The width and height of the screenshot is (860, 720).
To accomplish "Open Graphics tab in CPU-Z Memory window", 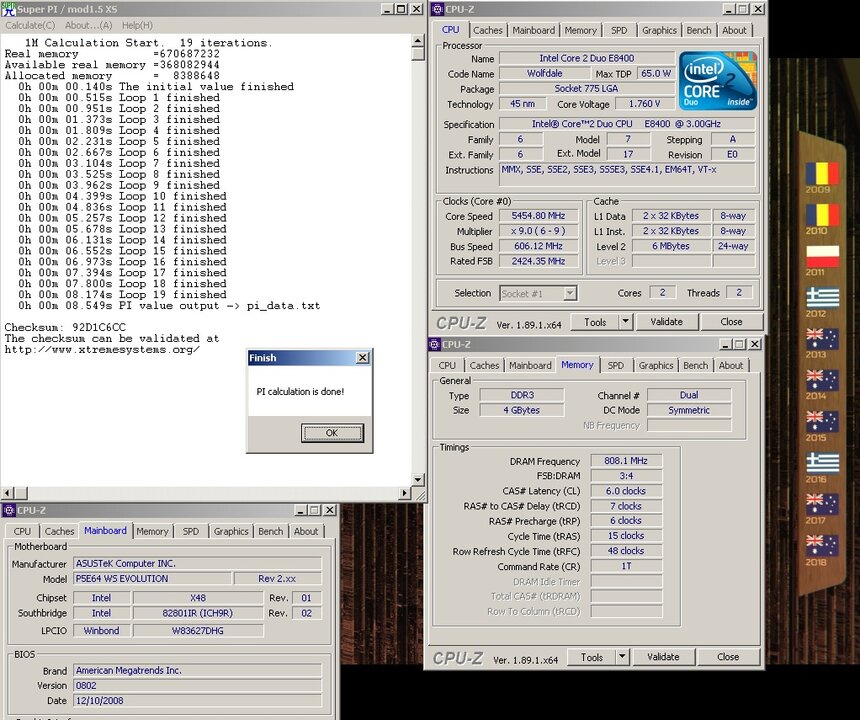I will tap(656, 365).
